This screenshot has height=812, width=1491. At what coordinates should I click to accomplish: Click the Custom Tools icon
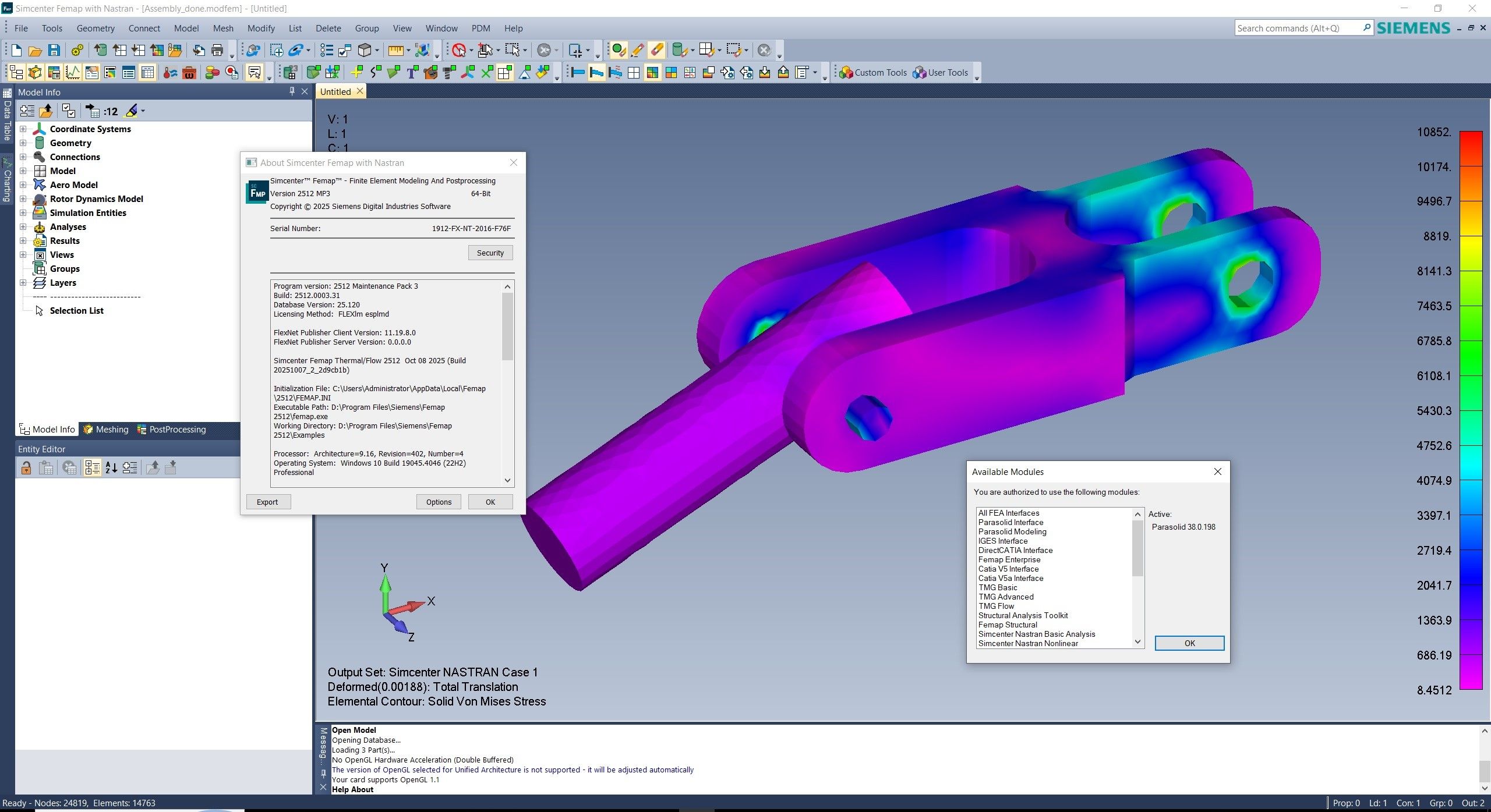pyautogui.click(x=846, y=73)
